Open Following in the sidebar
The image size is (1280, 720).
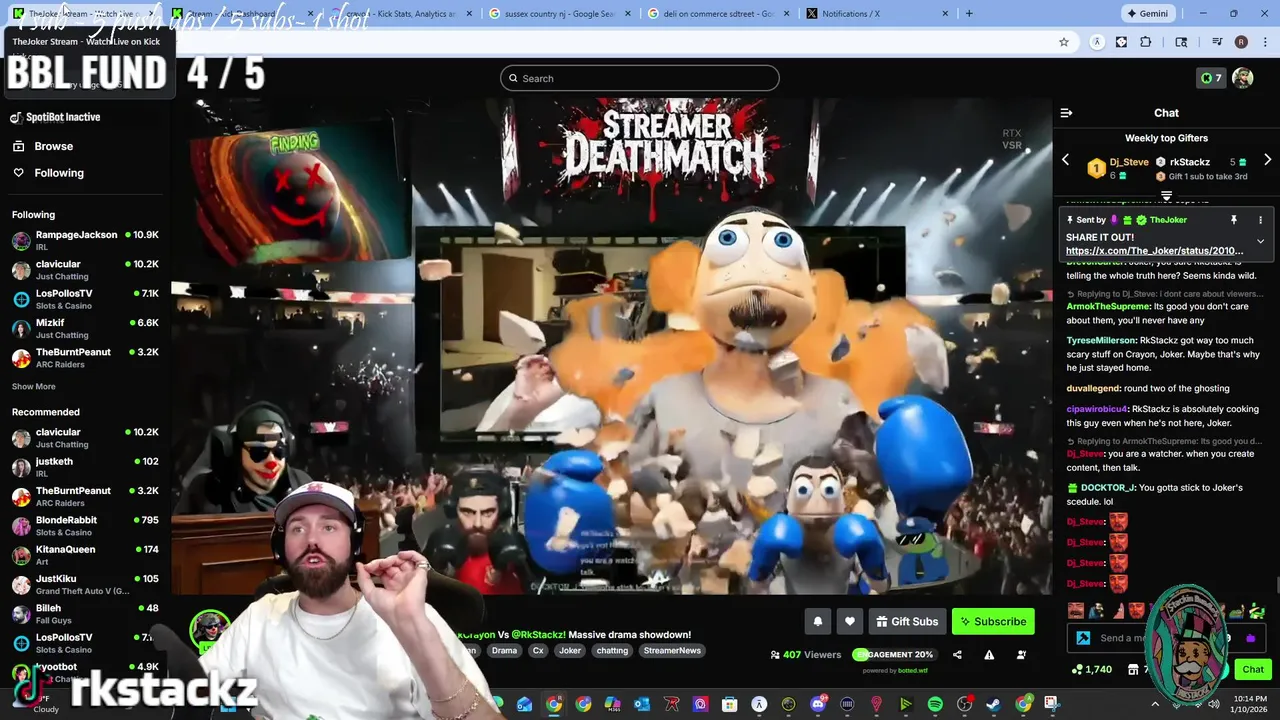(48, 173)
